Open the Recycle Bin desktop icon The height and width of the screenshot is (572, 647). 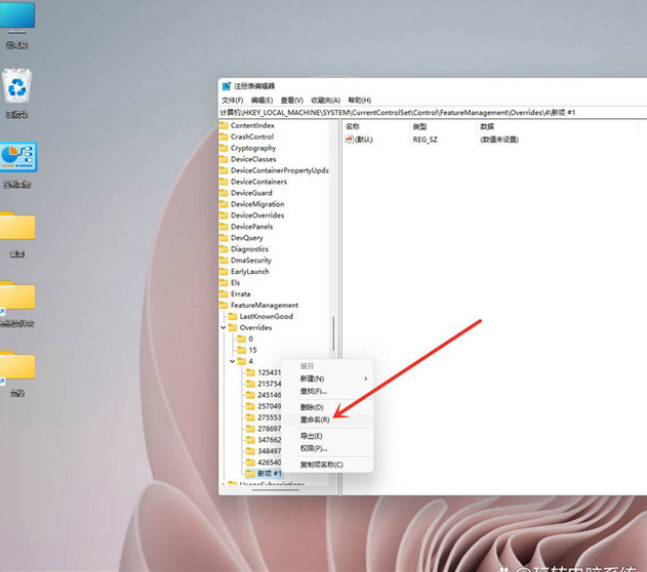[17, 88]
